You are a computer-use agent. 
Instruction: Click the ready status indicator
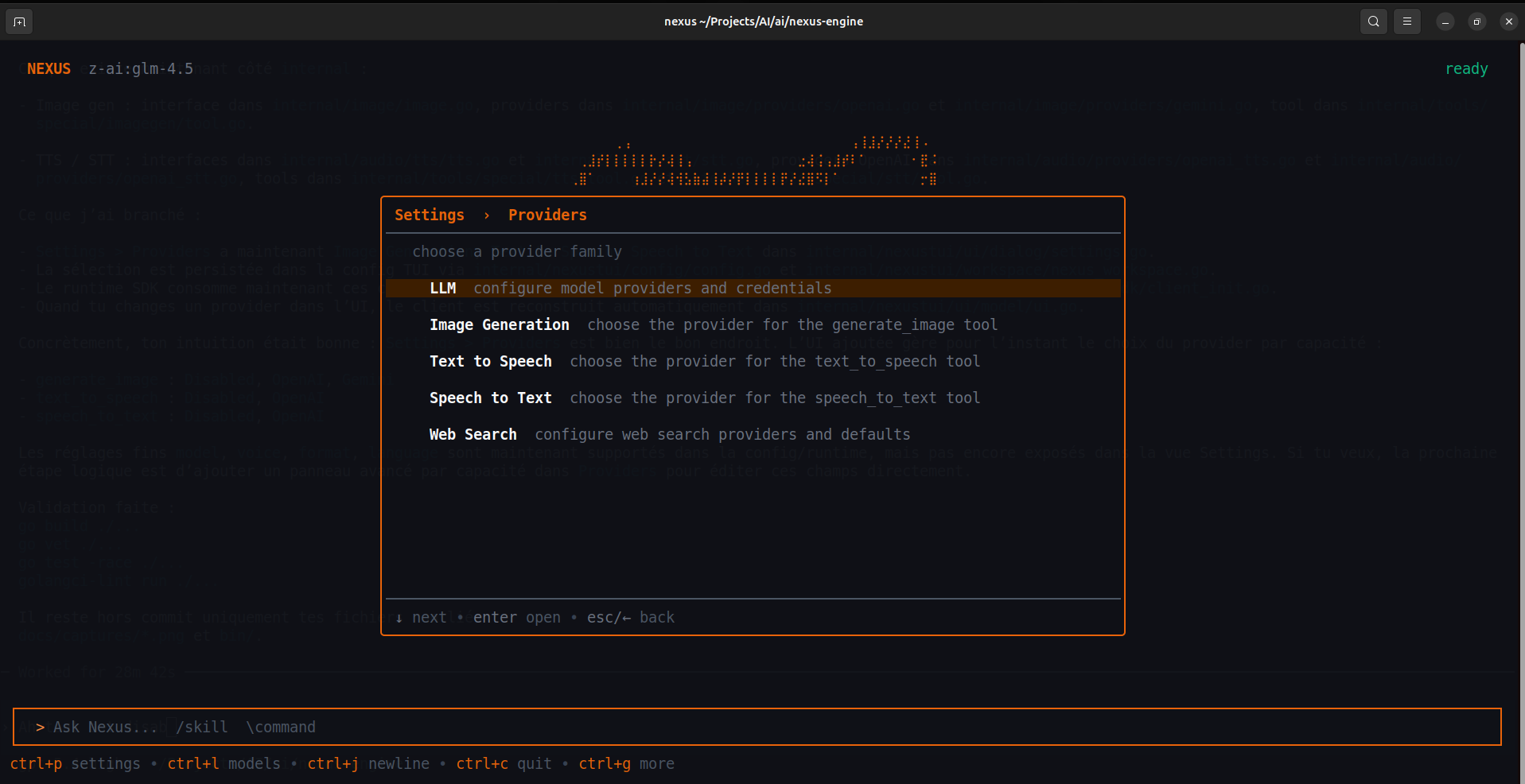pyautogui.click(x=1466, y=68)
